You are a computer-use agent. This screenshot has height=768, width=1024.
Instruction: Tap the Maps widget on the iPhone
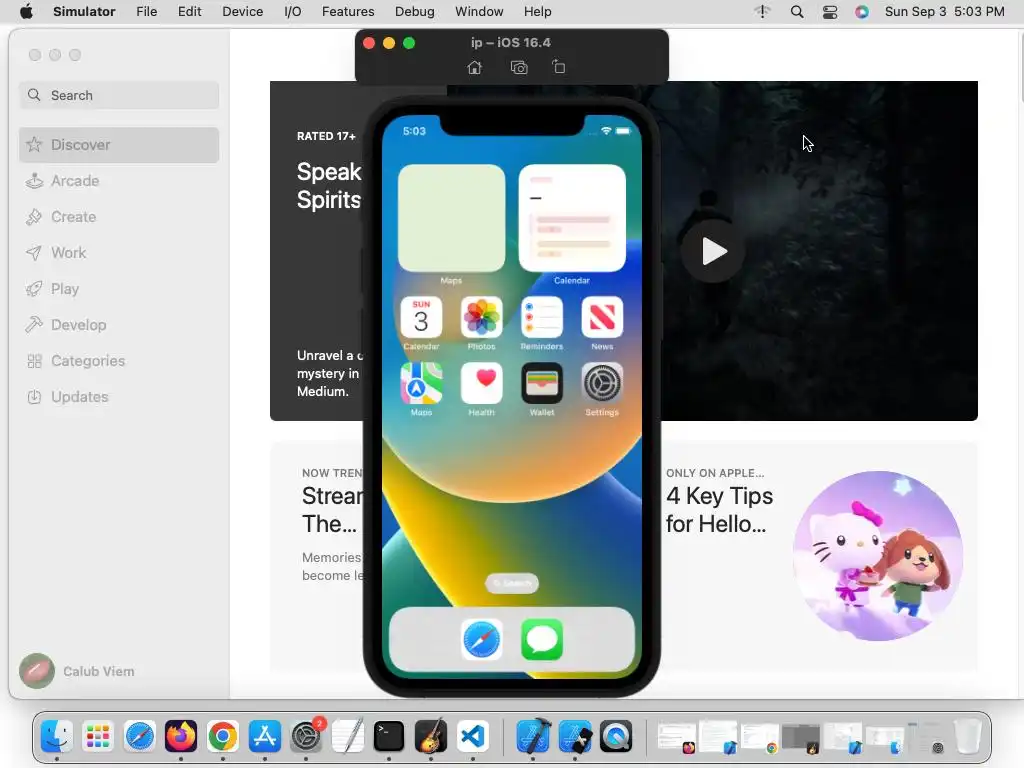tap(451, 218)
